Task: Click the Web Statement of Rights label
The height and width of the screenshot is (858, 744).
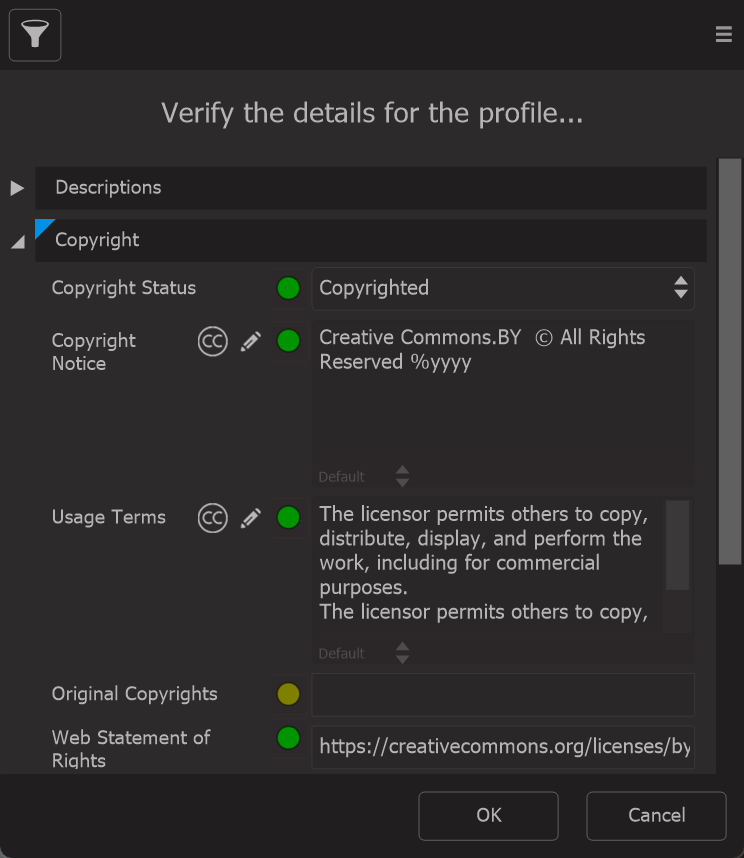Action: click(x=131, y=749)
